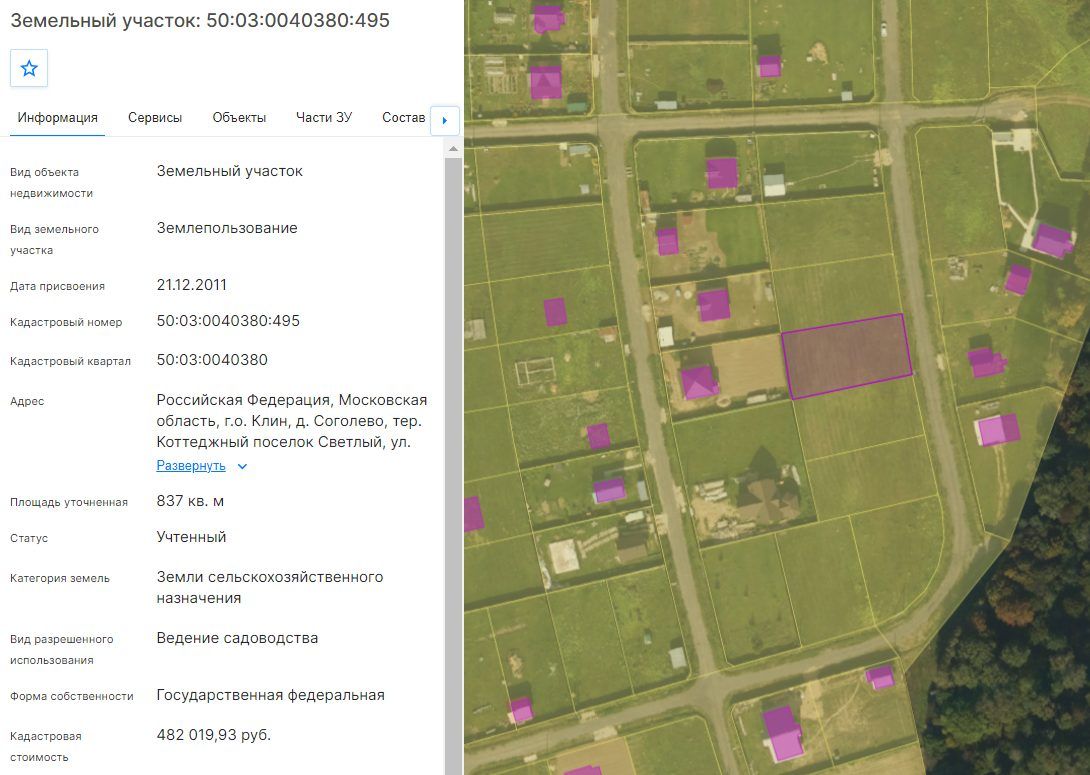The height and width of the screenshot is (775, 1090).
Task: Select the area value 837 кв. м
Action: (x=190, y=501)
